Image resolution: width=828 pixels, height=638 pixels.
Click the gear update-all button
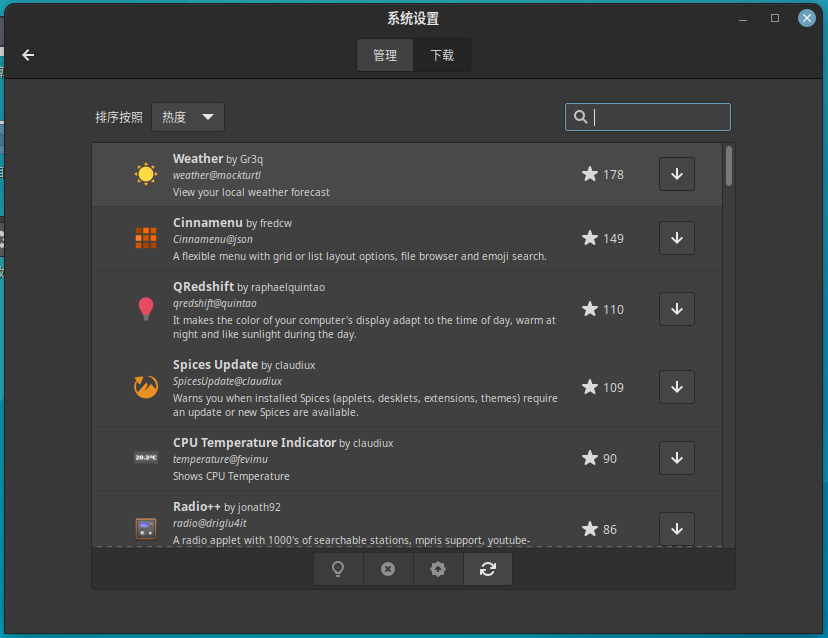click(x=438, y=569)
